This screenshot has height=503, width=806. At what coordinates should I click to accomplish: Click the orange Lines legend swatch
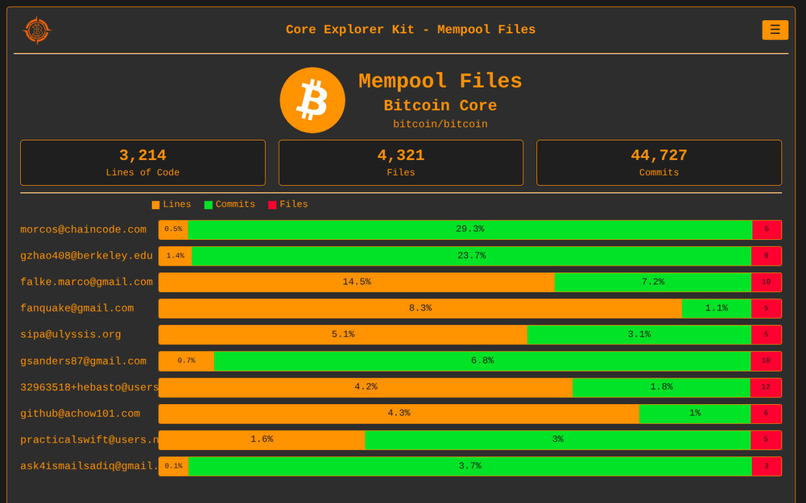156,205
